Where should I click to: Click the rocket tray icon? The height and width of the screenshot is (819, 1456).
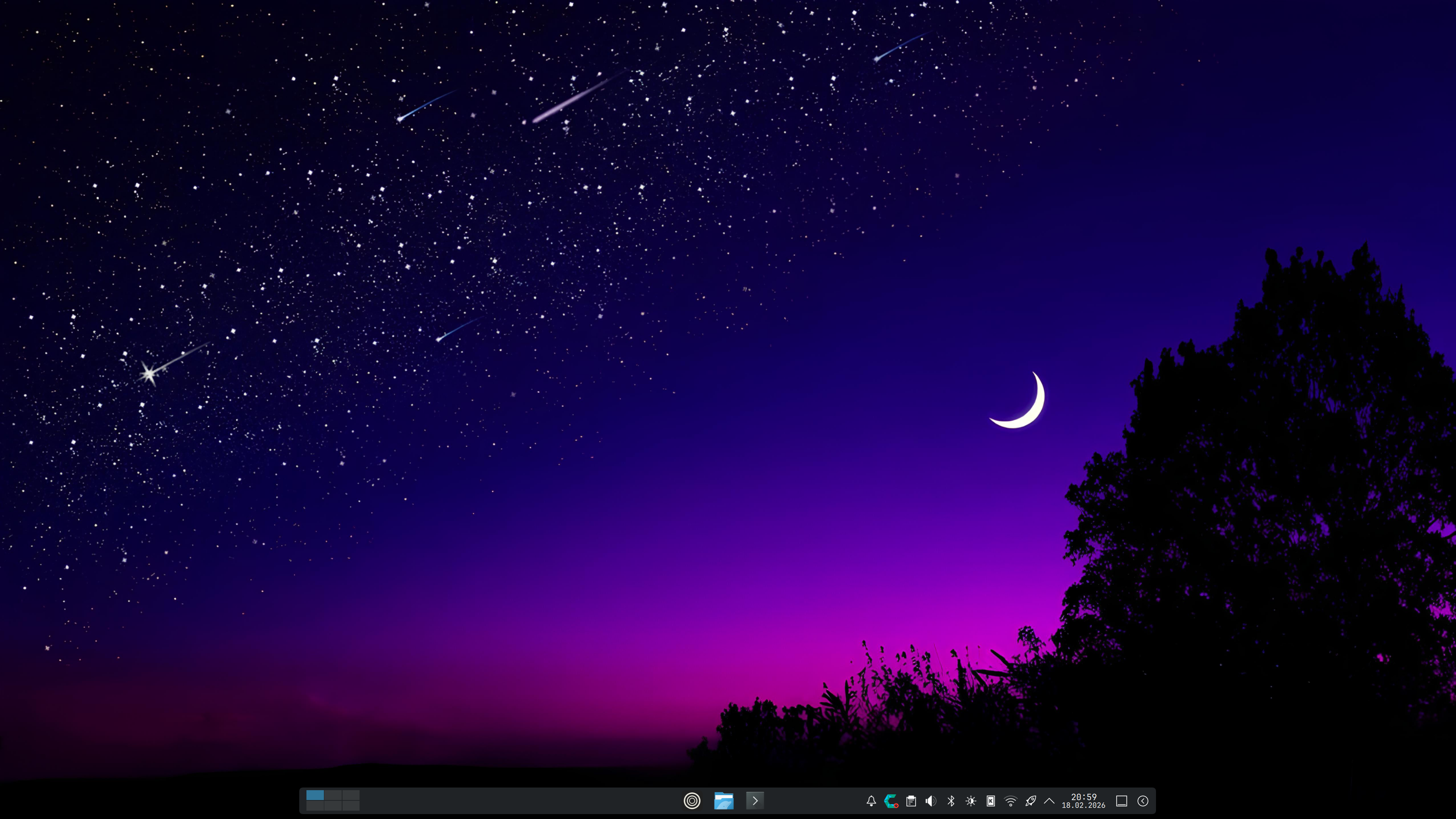[1030, 801]
